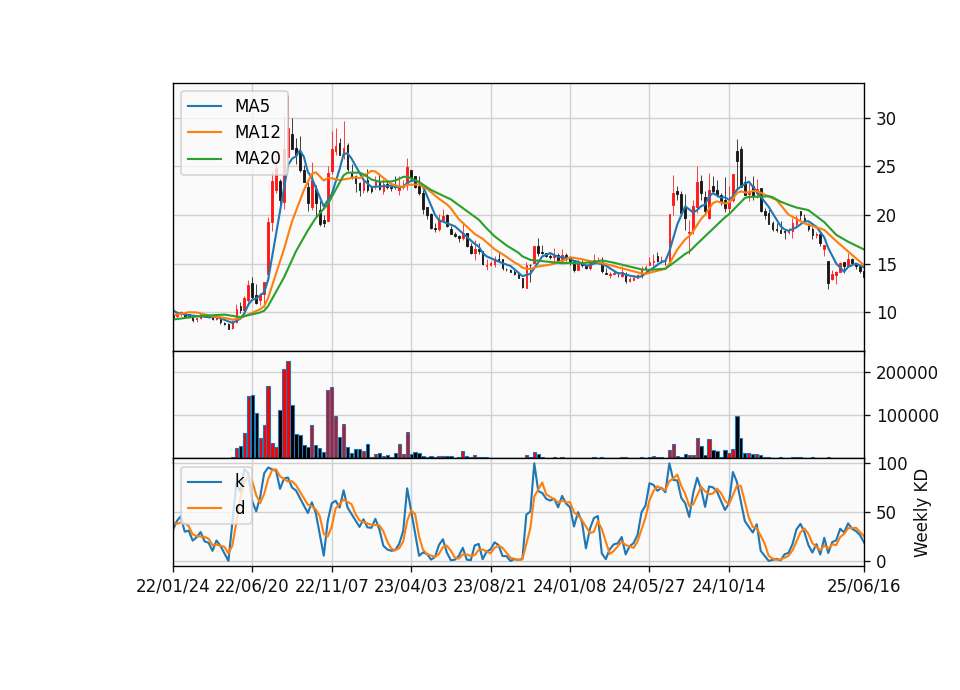This screenshot has height=690, width=960.
Task: Click the KD axis value 50
Action: pyautogui.click(x=886, y=512)
